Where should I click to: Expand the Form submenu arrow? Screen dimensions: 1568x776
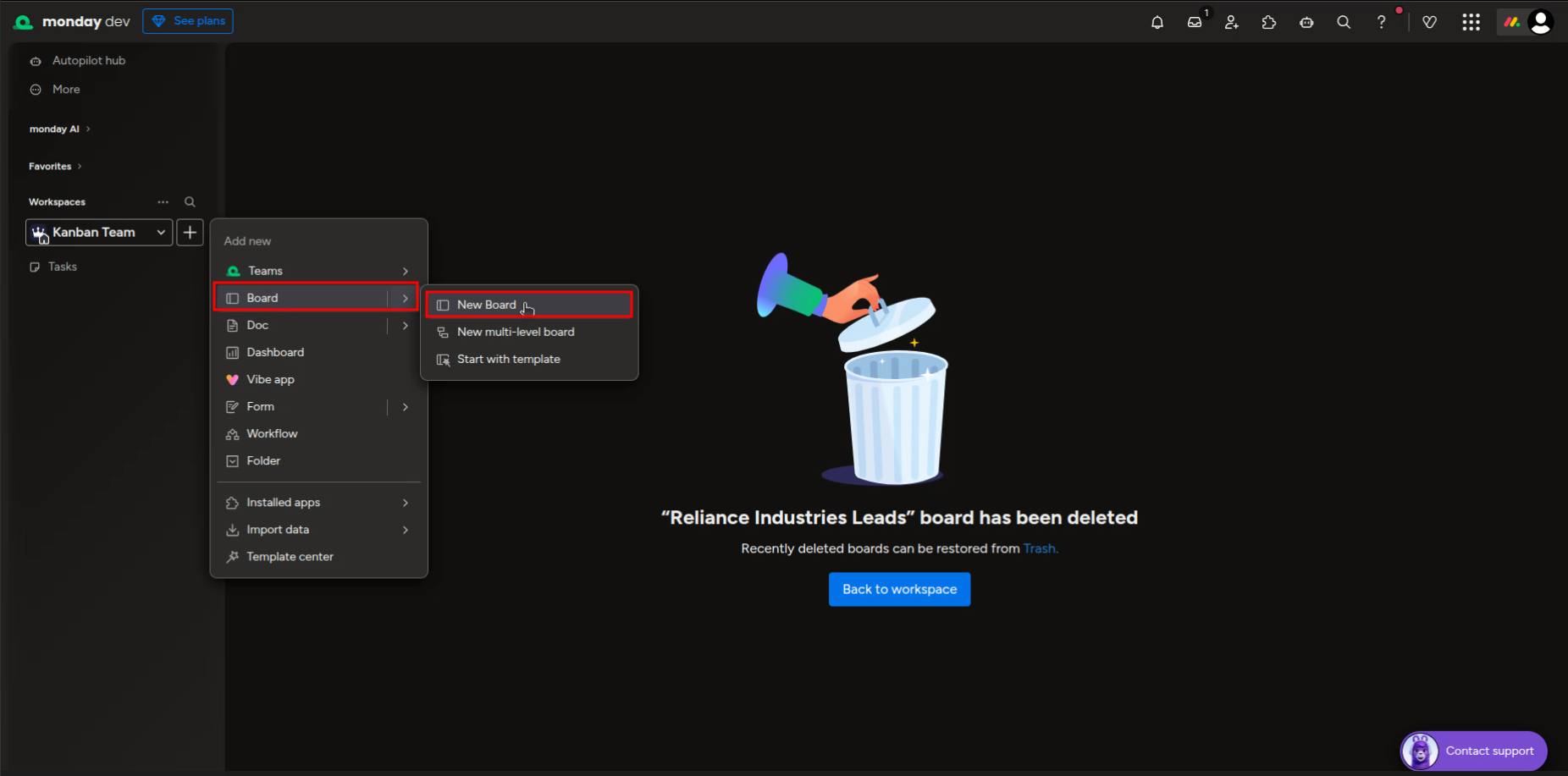(x=405, y=406)
